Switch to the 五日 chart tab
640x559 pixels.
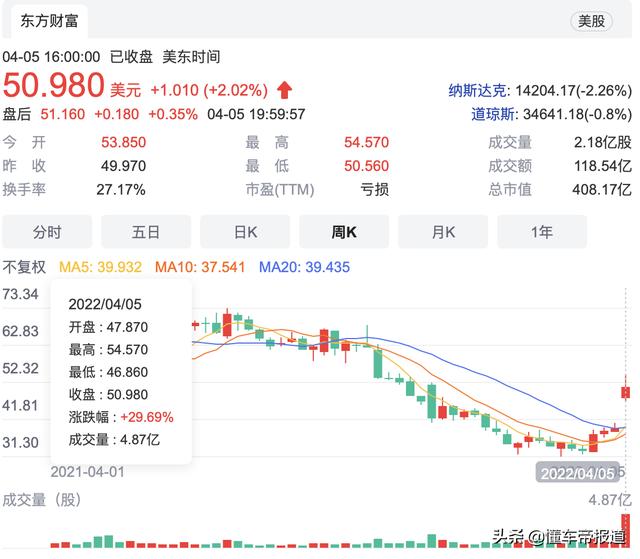point(146,232)
